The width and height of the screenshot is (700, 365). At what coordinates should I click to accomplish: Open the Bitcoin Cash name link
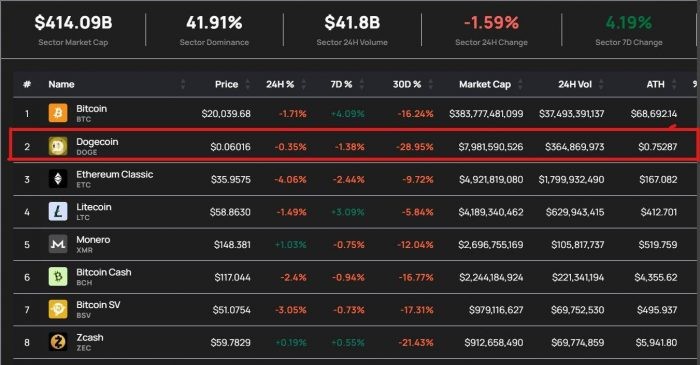tap(104, 272)
